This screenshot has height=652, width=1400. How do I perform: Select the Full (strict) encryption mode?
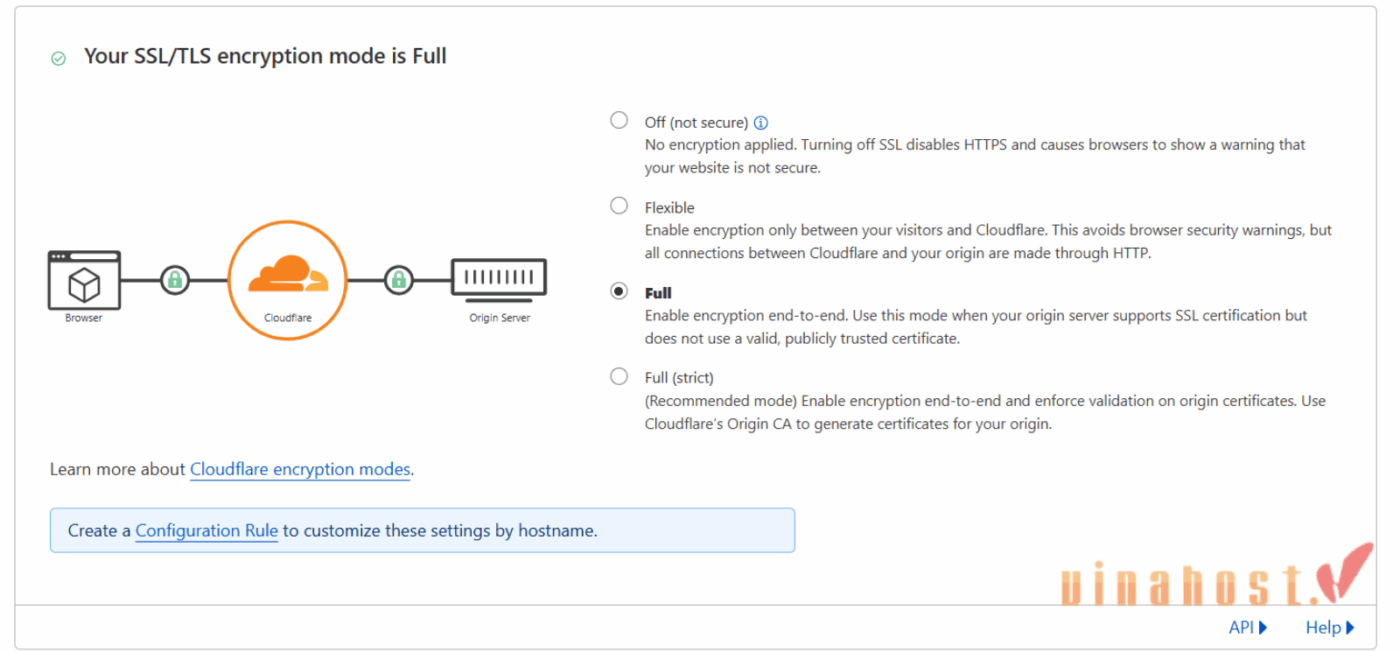[619, 375]
